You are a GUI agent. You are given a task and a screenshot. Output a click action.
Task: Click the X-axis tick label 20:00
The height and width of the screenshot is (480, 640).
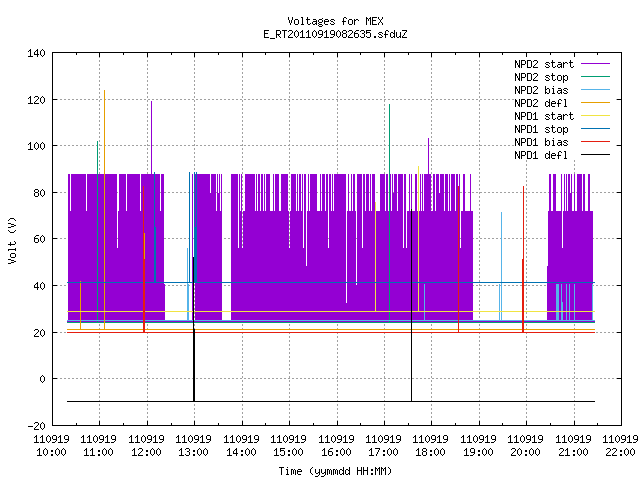[525, 452]
